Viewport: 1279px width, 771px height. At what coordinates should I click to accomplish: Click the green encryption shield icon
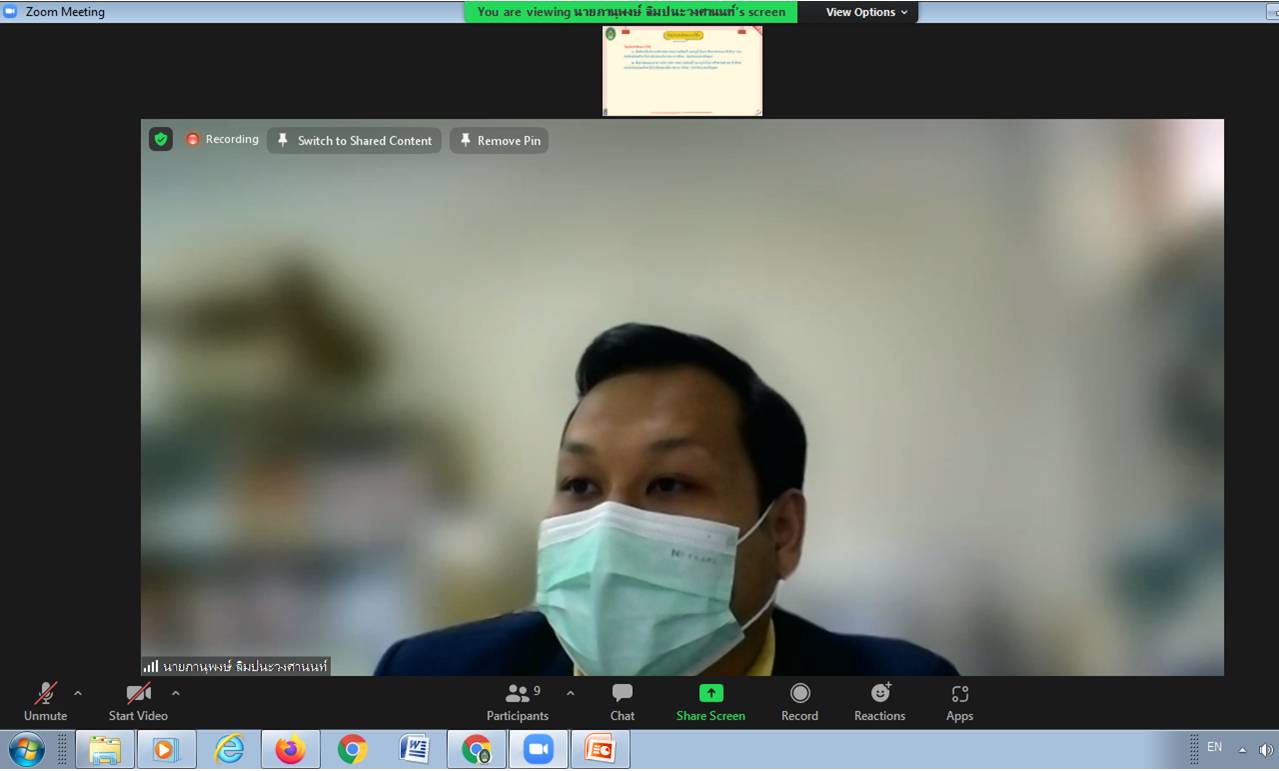(x=161, y=140)
